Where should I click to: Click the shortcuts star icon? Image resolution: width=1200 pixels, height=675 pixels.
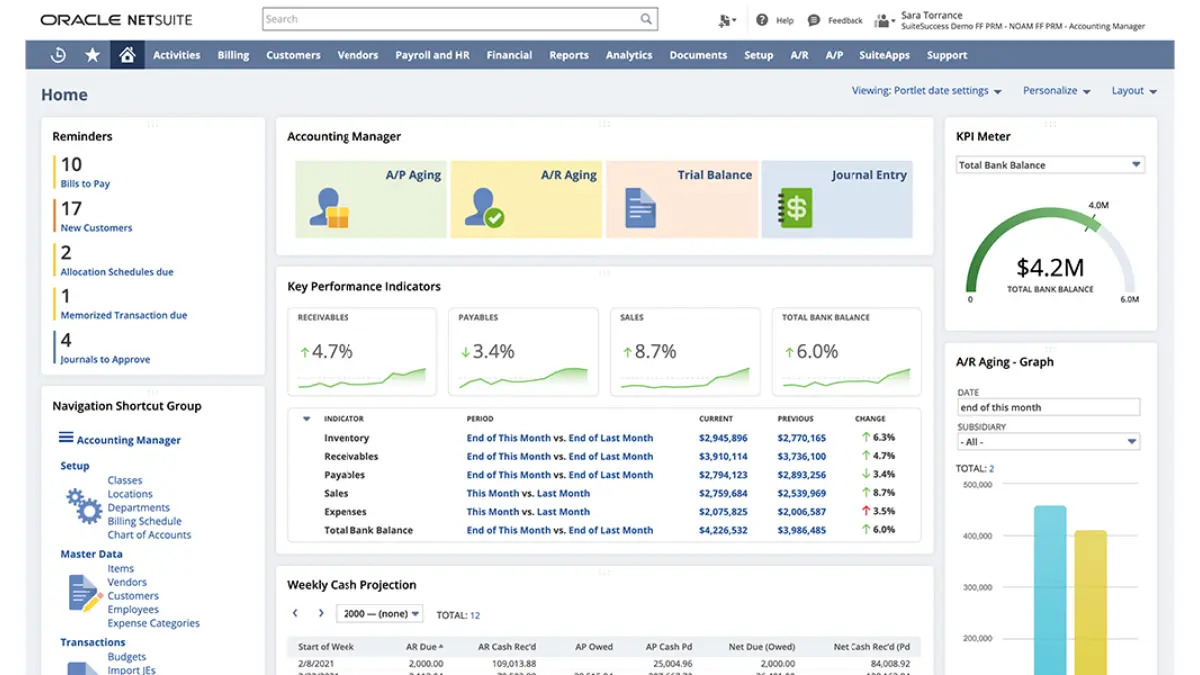(x=92, y=55)
